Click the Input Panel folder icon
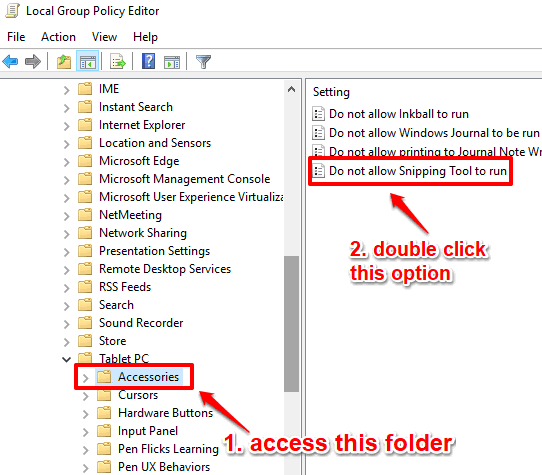 pos(104,431)
